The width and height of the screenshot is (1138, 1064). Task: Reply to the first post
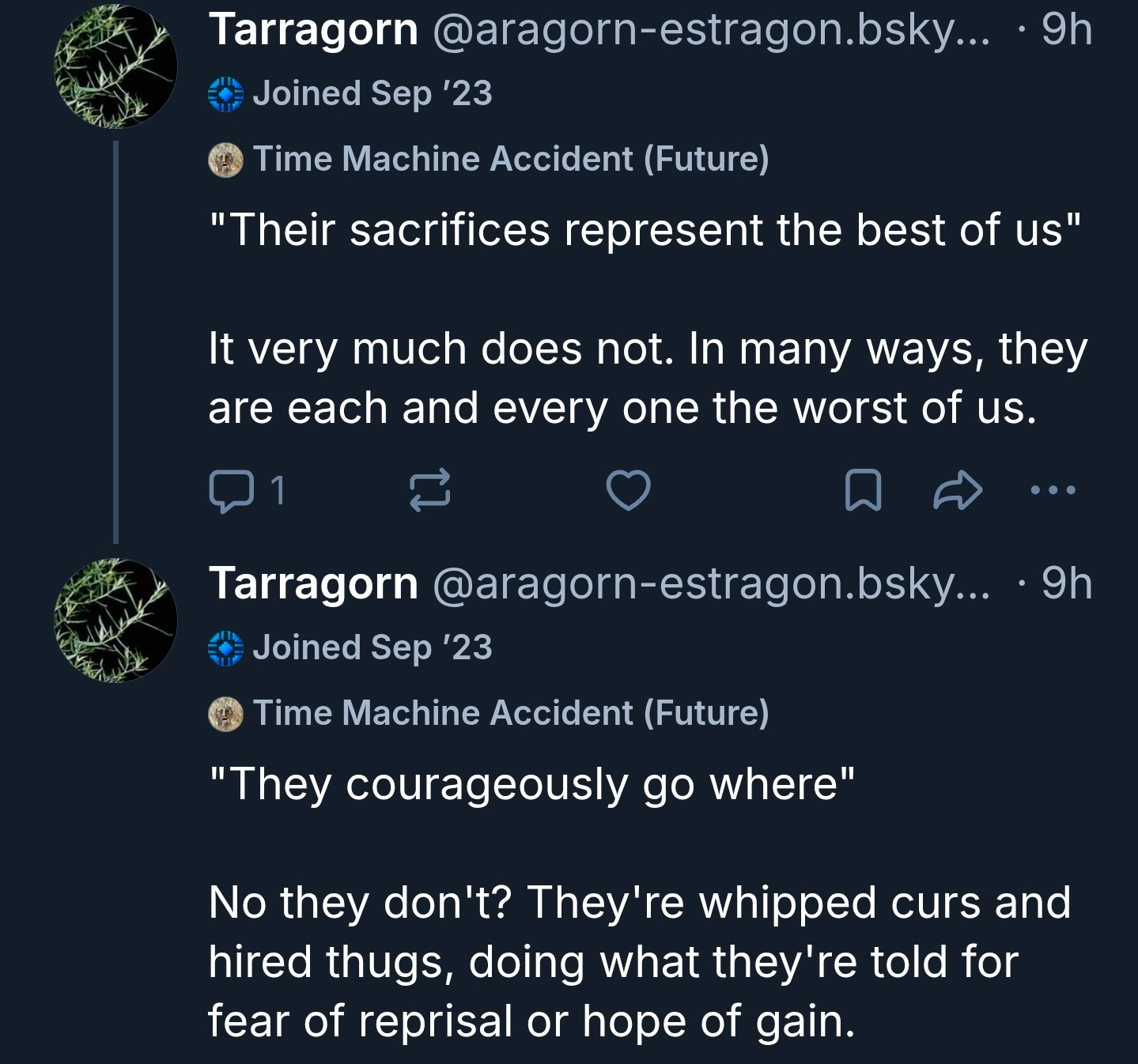[231, 490]
